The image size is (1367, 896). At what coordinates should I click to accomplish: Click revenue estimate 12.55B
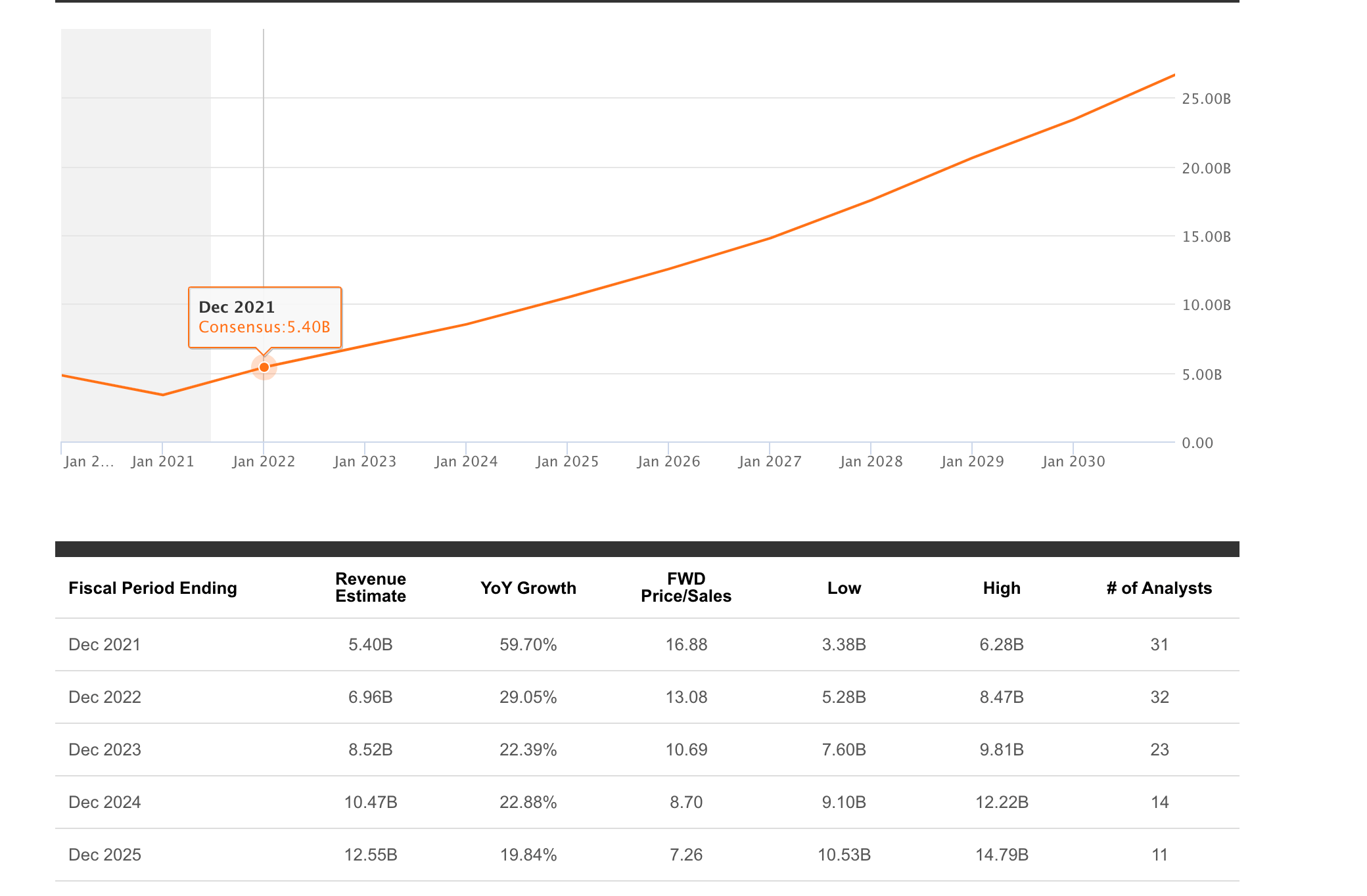371,855
